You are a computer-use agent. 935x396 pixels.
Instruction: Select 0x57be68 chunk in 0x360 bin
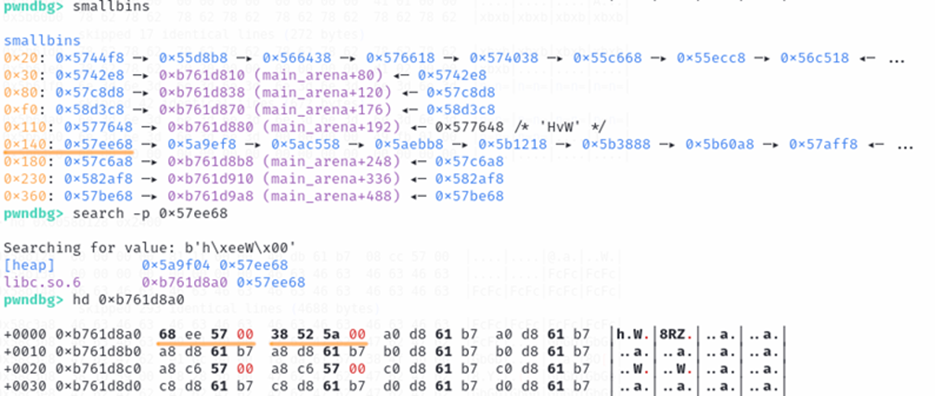(98, 196)
